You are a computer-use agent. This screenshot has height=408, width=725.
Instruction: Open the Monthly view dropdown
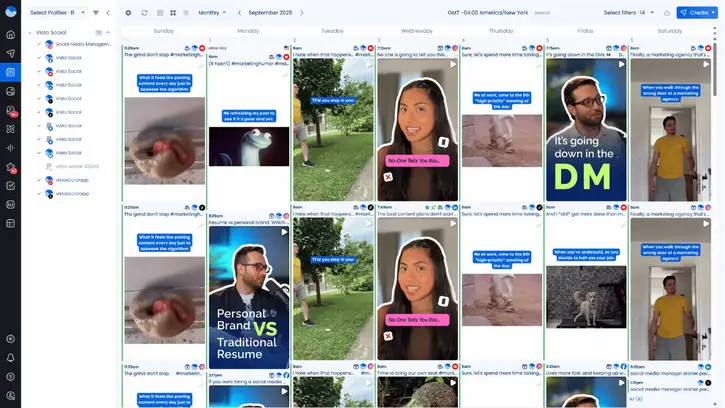212,13
